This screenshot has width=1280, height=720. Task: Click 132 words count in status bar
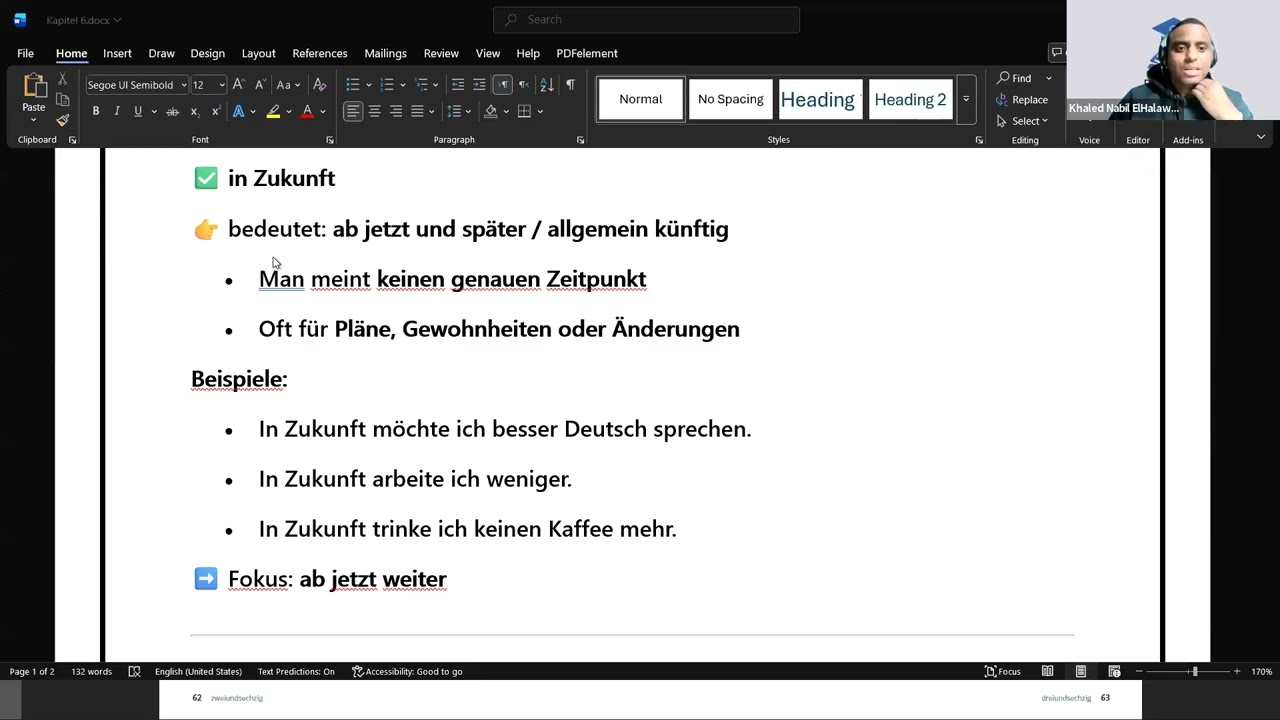pyautogui.click(x=92, y=671)
